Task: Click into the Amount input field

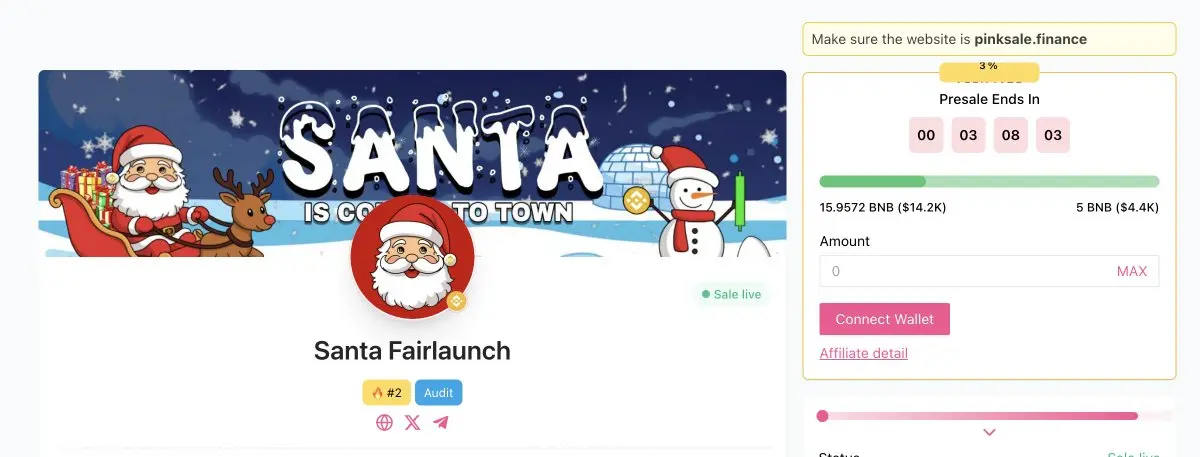Action: (989, 271)
